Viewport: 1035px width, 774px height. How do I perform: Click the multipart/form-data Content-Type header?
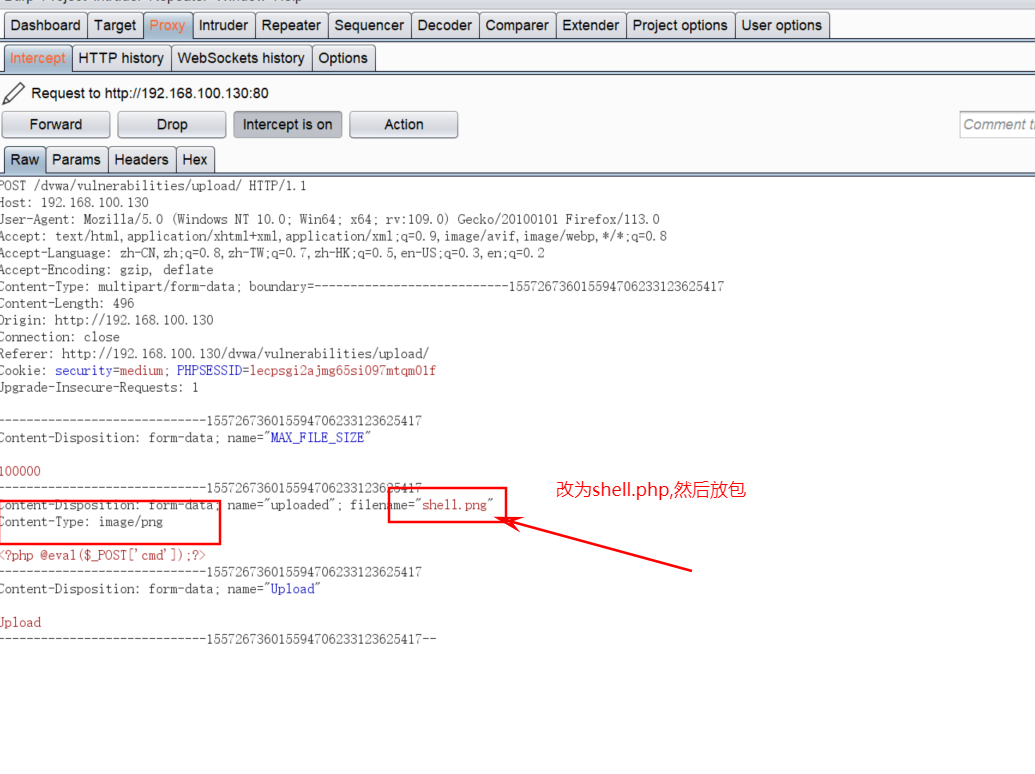tap(362, 287)
